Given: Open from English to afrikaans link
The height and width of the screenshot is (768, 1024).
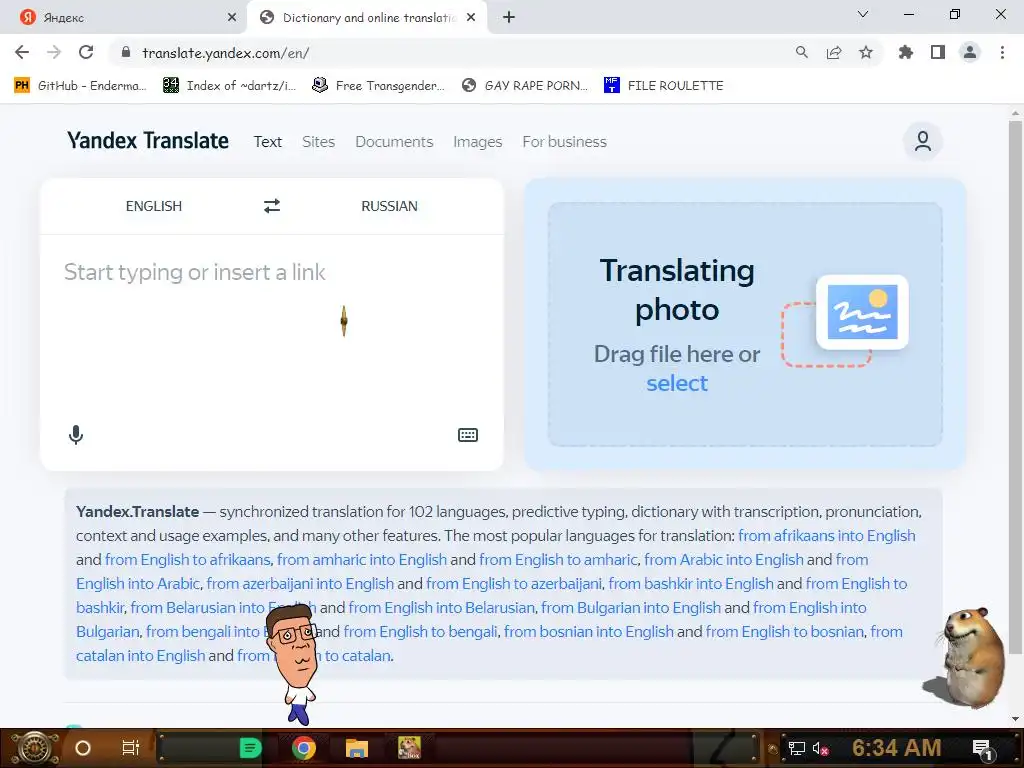Looking at the screenshot, I should (187, 560).
